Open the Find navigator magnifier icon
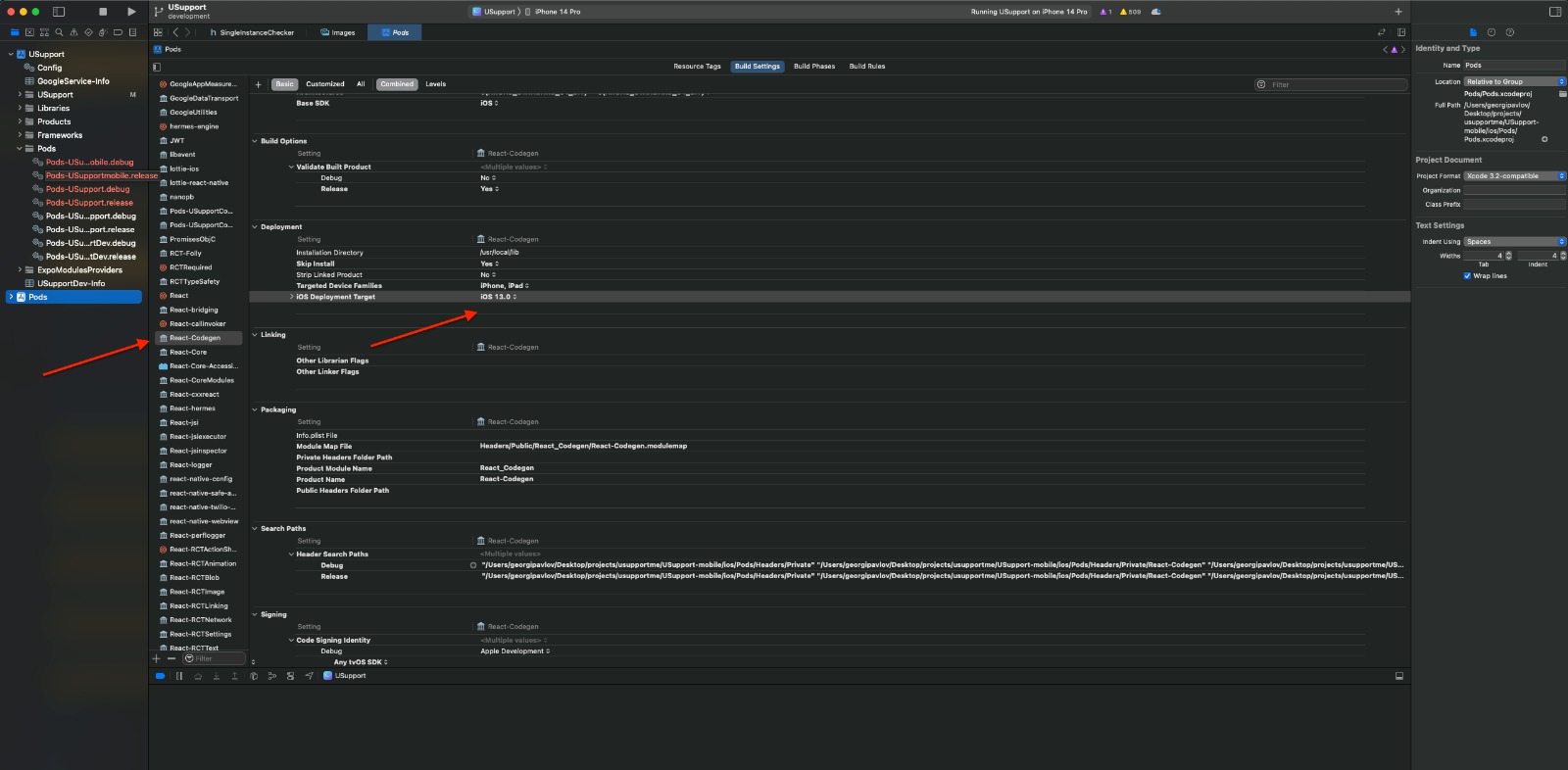Viewport: 1568px width, 770px height. click(x=59, y=32)
